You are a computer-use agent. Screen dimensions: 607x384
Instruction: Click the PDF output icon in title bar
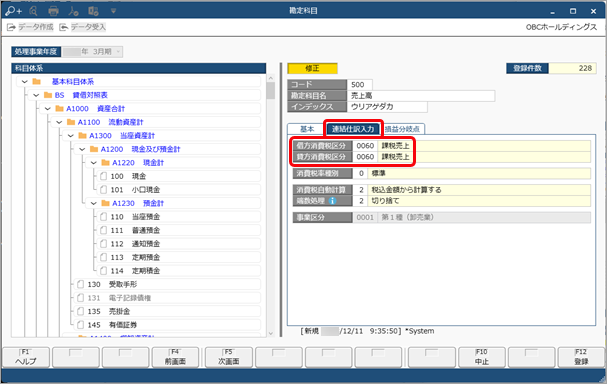(x=73, y=11)
